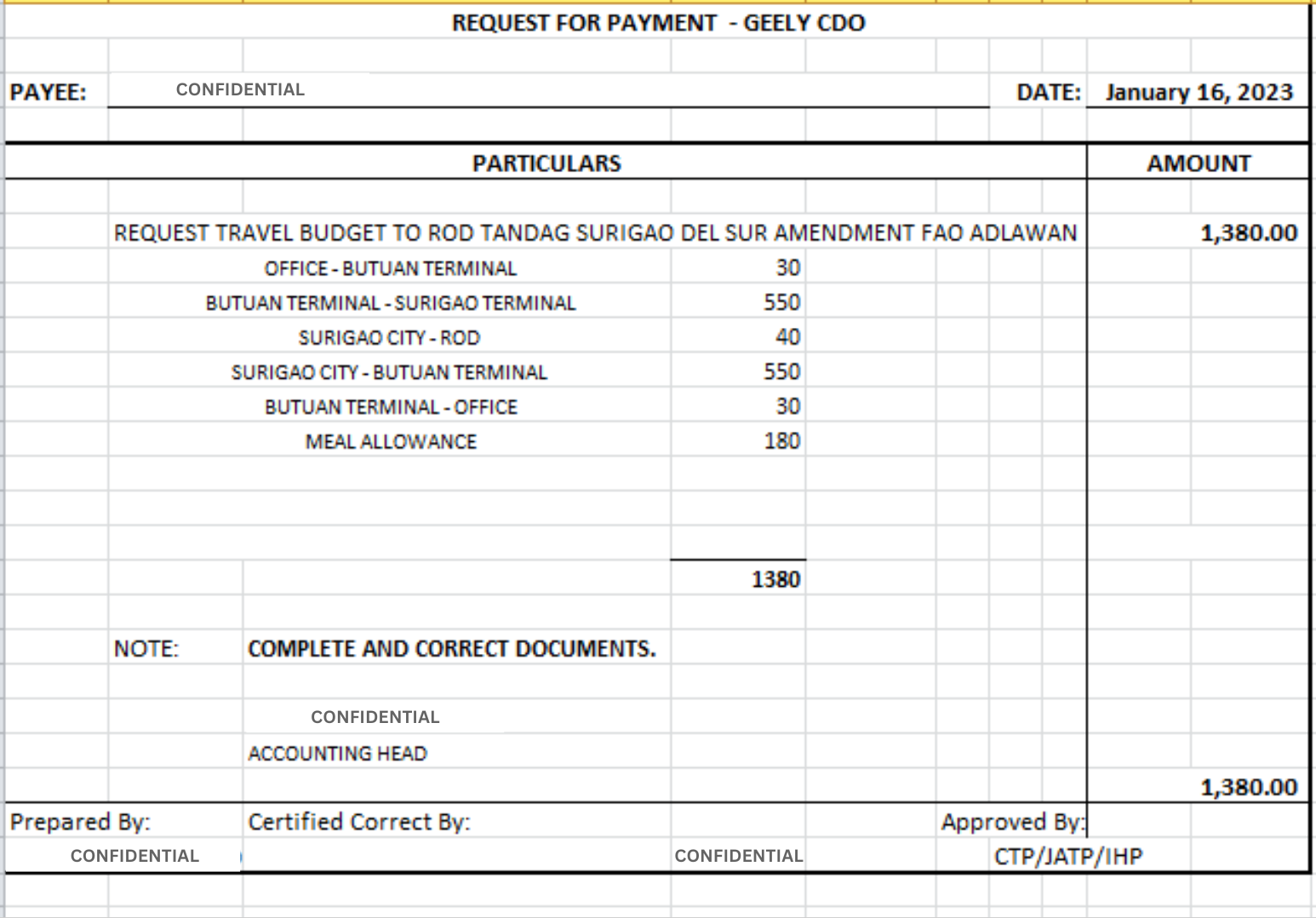Select the 180 value for MEAL ALLOWANCE

point(782,441)
